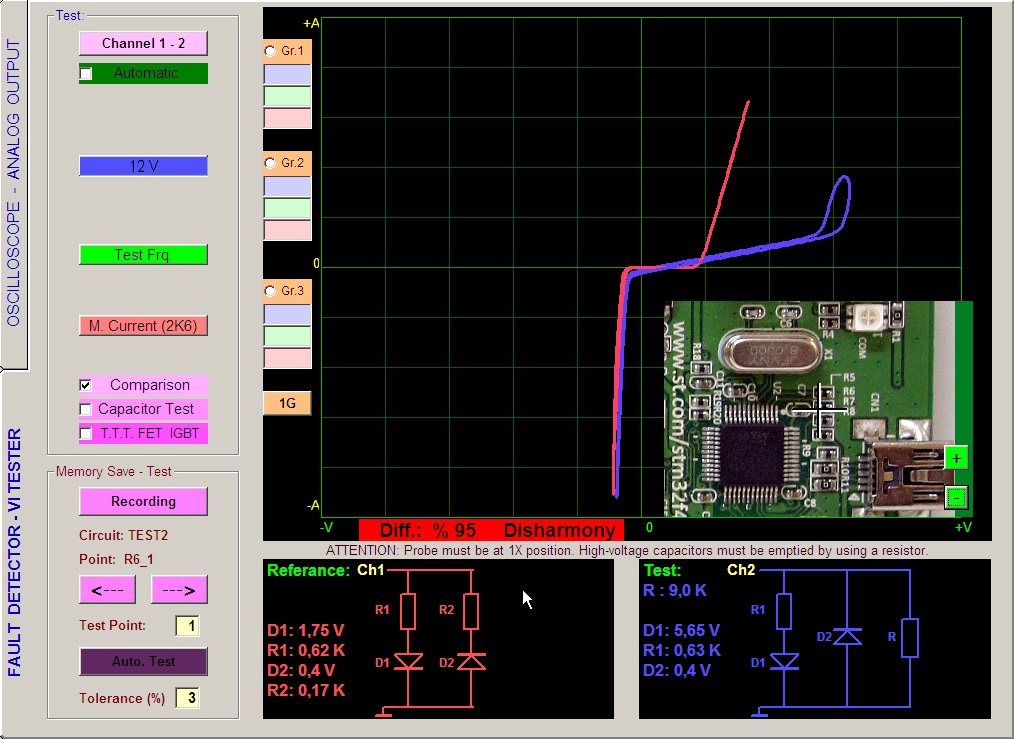
Task: Open the Fault Detector - VI Tester tab
Action: click(14, 552)
